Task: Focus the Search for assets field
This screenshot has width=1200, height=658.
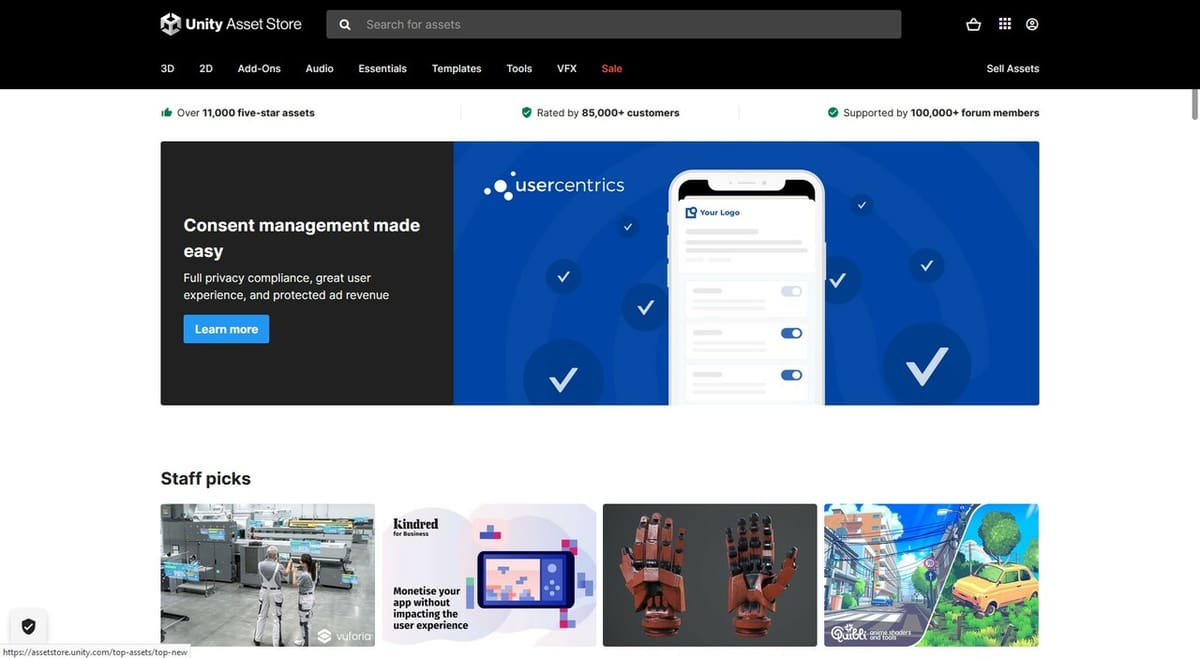Action: 614,24
